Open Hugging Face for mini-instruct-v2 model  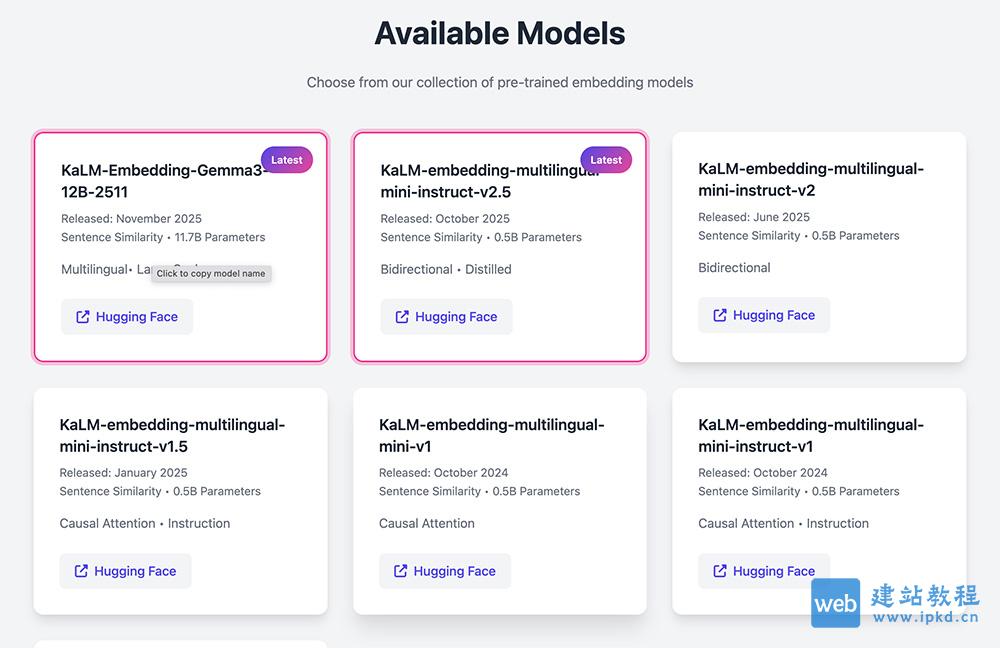click(764, 315)
